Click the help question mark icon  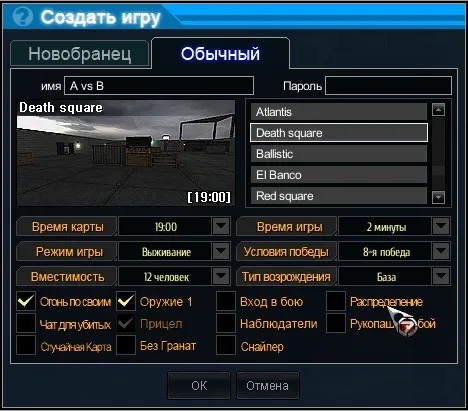coord(22,17)
